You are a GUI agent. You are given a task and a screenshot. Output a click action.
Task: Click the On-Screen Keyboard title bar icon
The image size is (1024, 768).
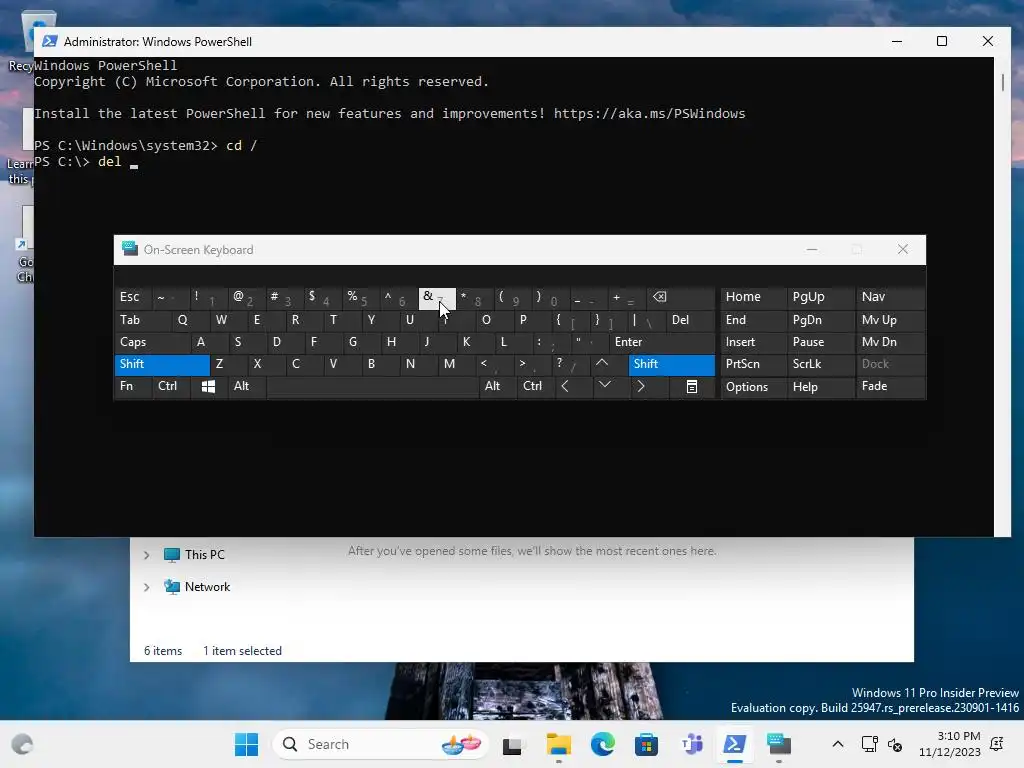click(x=130, y=249)
